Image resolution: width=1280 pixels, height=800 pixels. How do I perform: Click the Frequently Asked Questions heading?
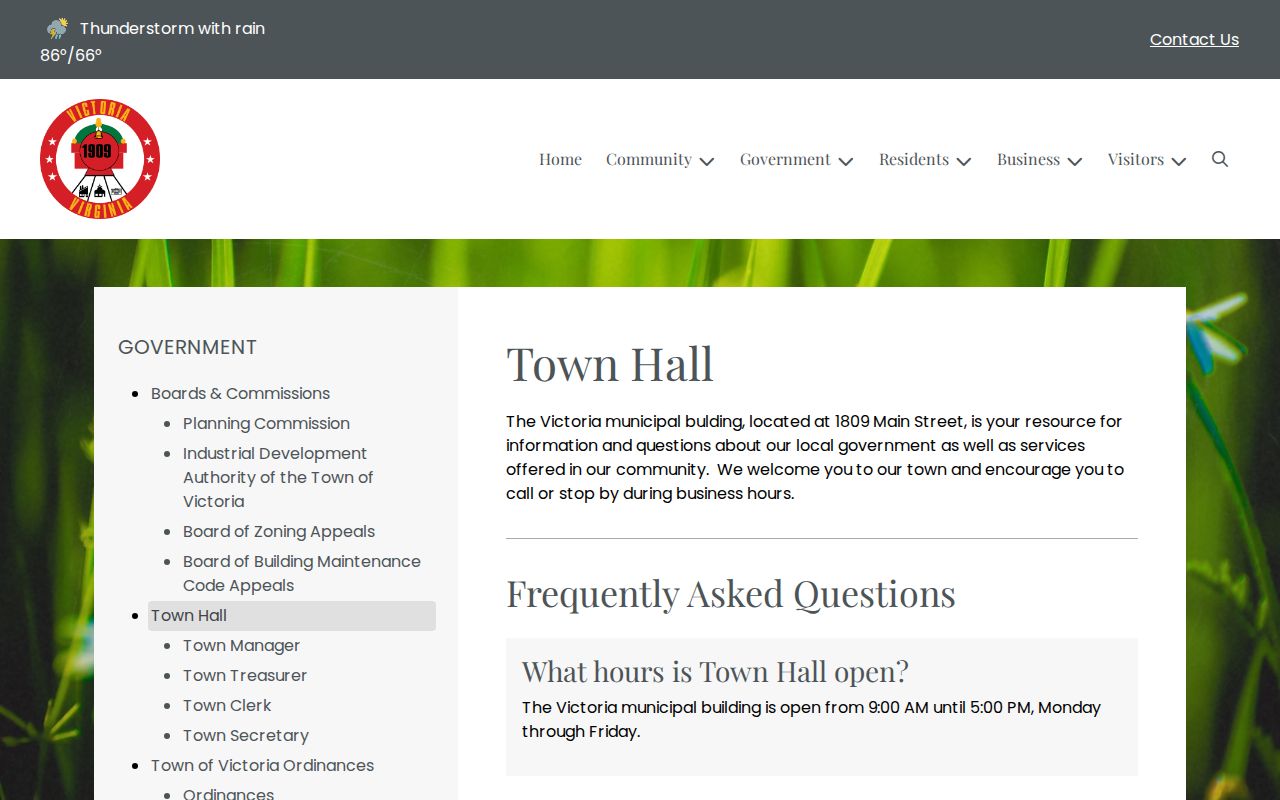[731, 594]
